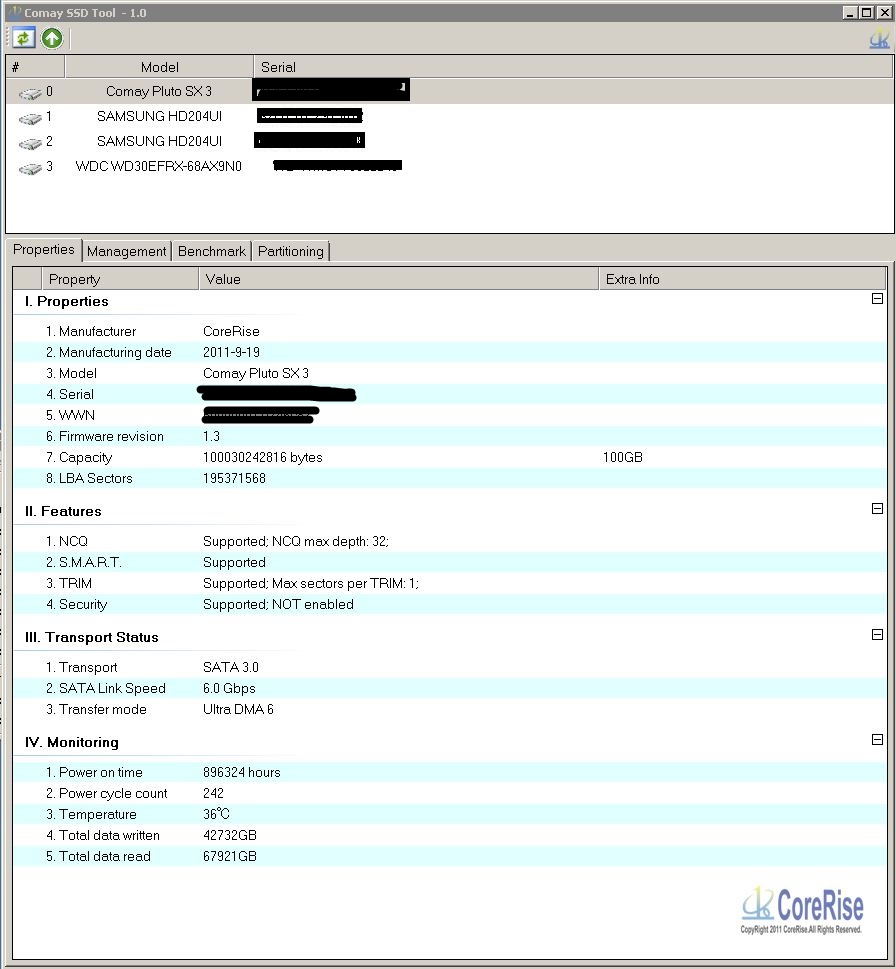
Task: Open the Partitioning tab
Action: click(290, 251)
